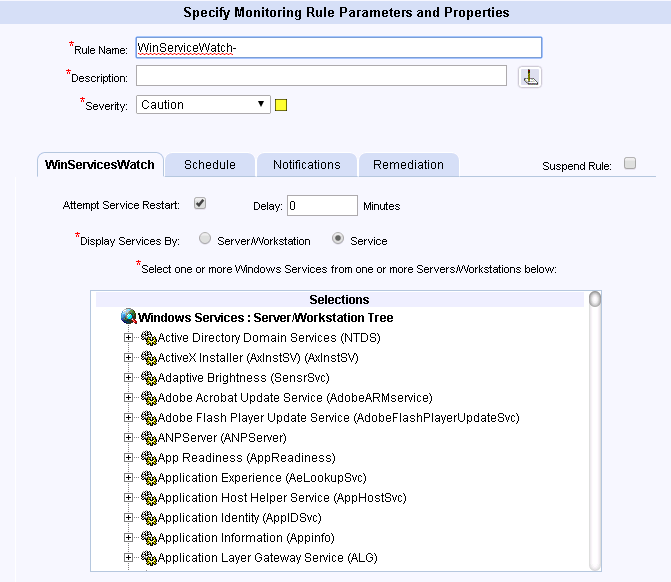Click the Delay minutes input field

tap(322, 205)
